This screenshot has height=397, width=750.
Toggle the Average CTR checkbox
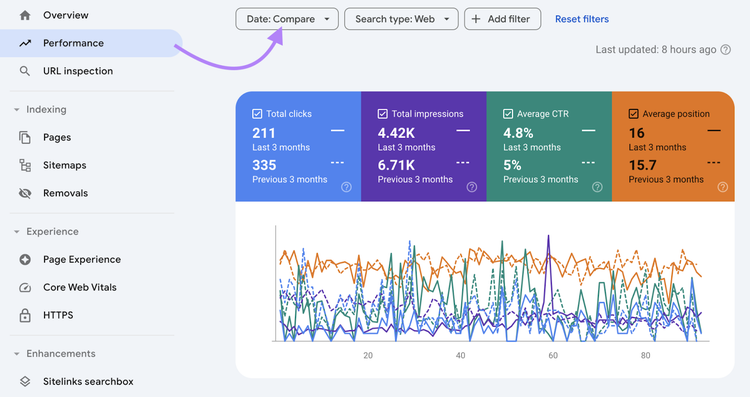coord(508,114)
